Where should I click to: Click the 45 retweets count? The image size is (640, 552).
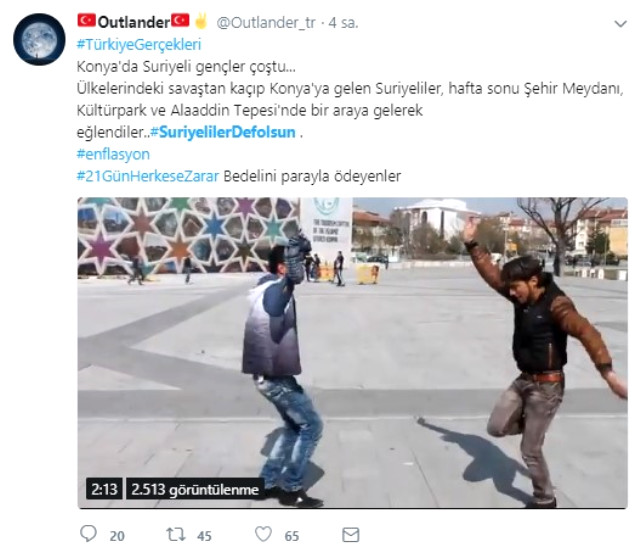(204, 536)
